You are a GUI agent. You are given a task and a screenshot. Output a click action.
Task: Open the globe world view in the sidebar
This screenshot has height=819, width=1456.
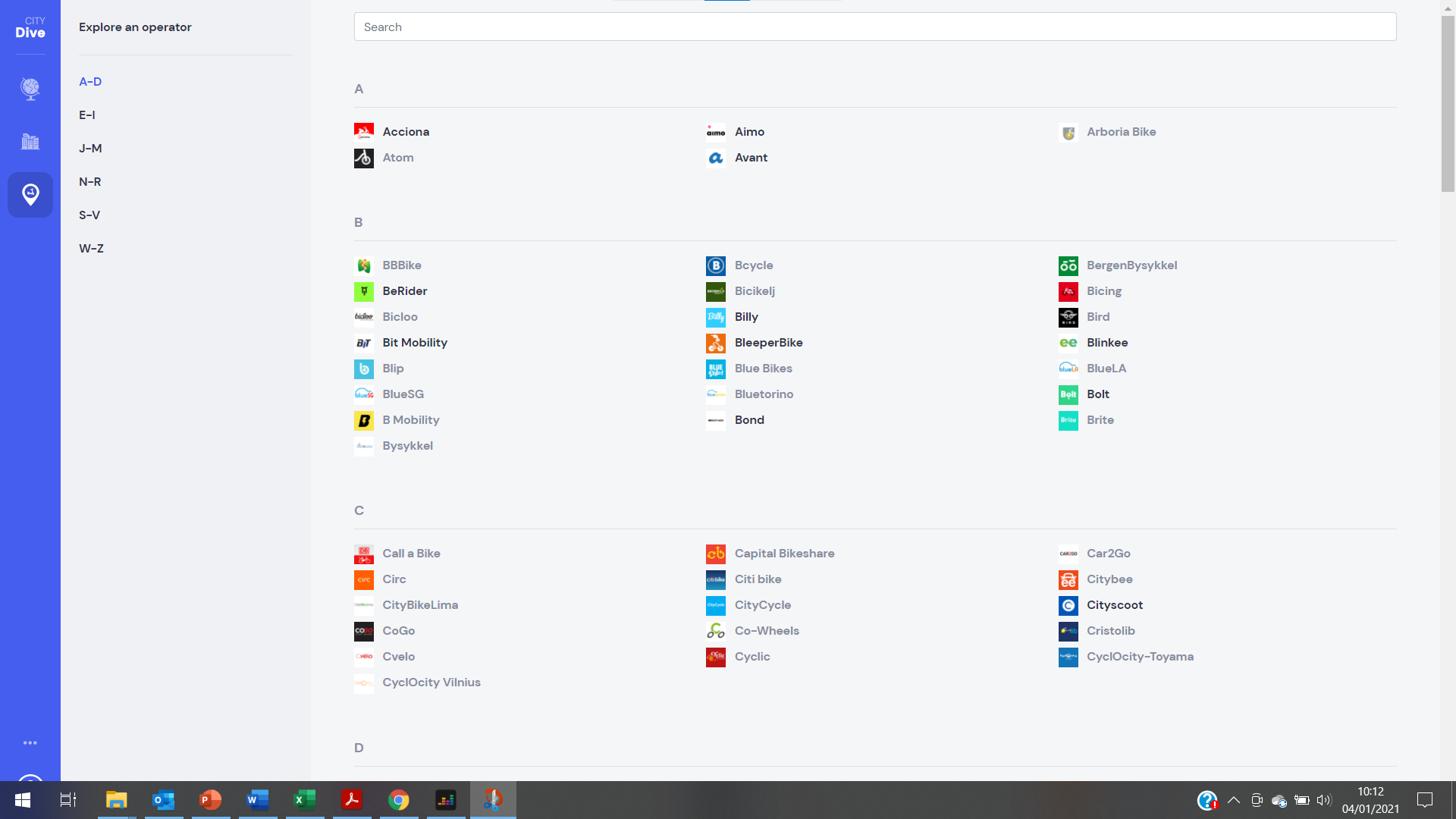[x=30, y=89]
